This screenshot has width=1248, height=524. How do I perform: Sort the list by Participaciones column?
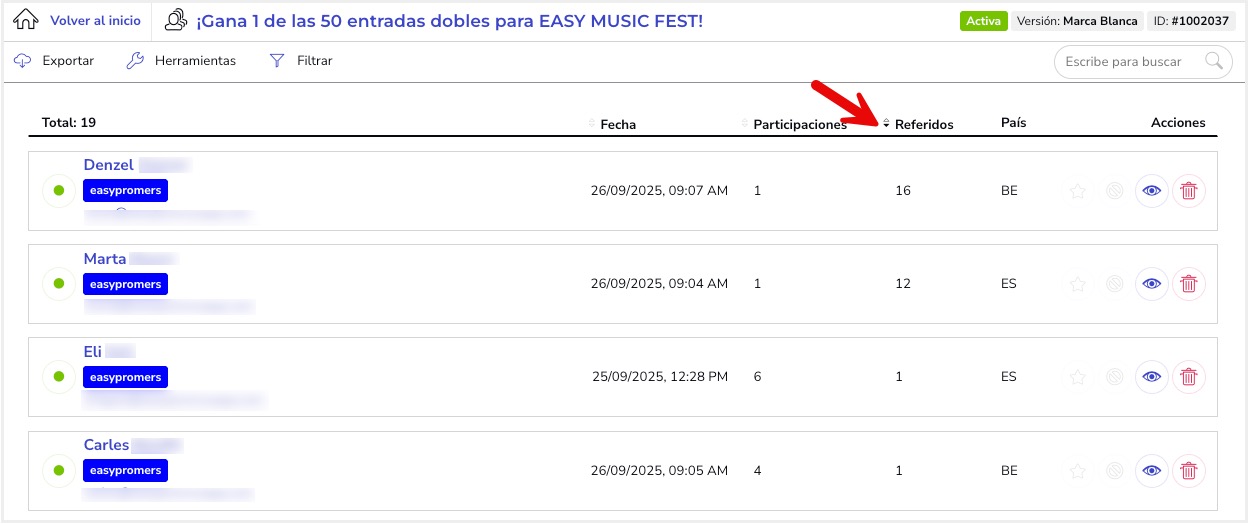coord(799,125)
